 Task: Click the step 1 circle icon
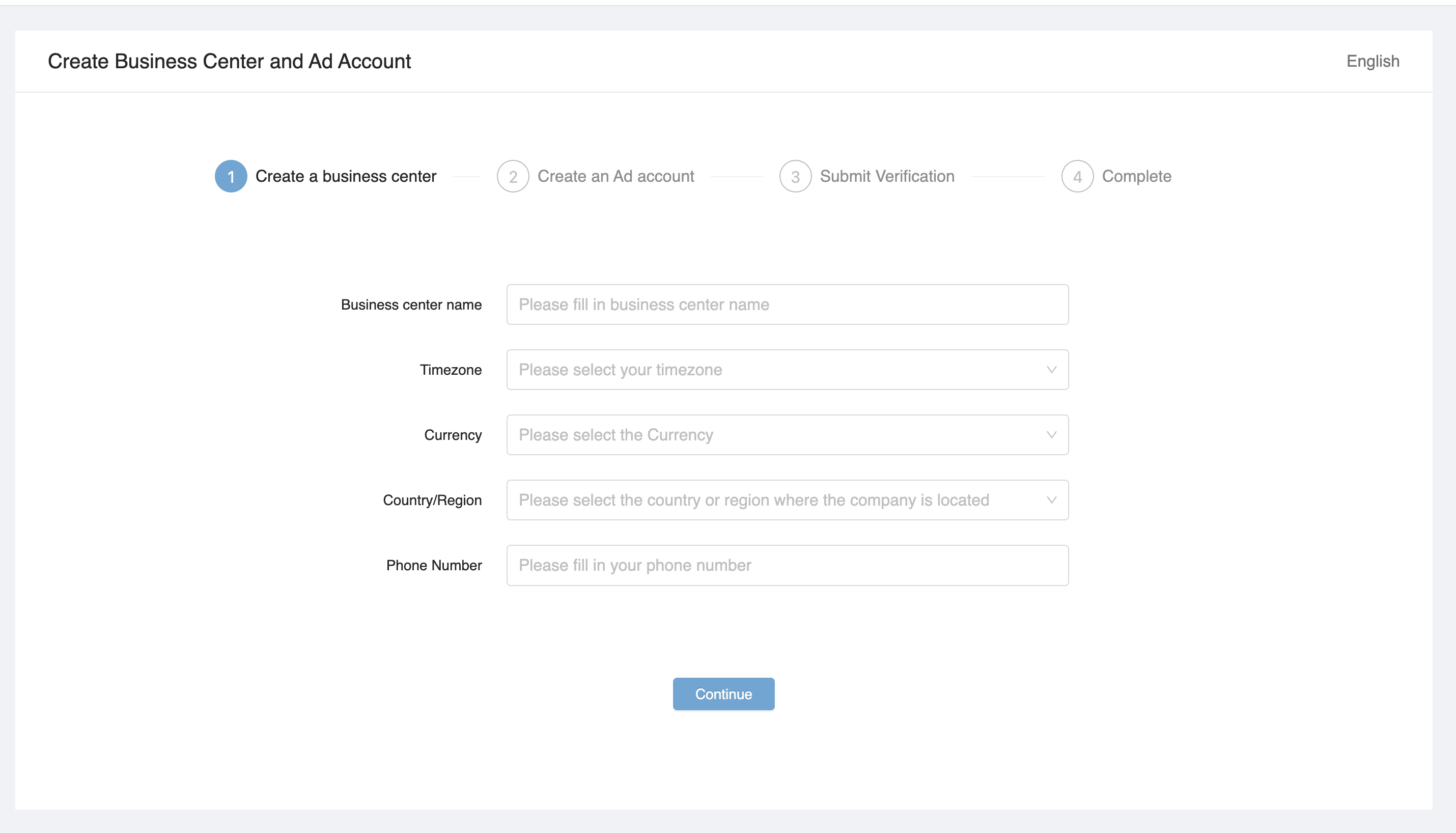(231, 176)
